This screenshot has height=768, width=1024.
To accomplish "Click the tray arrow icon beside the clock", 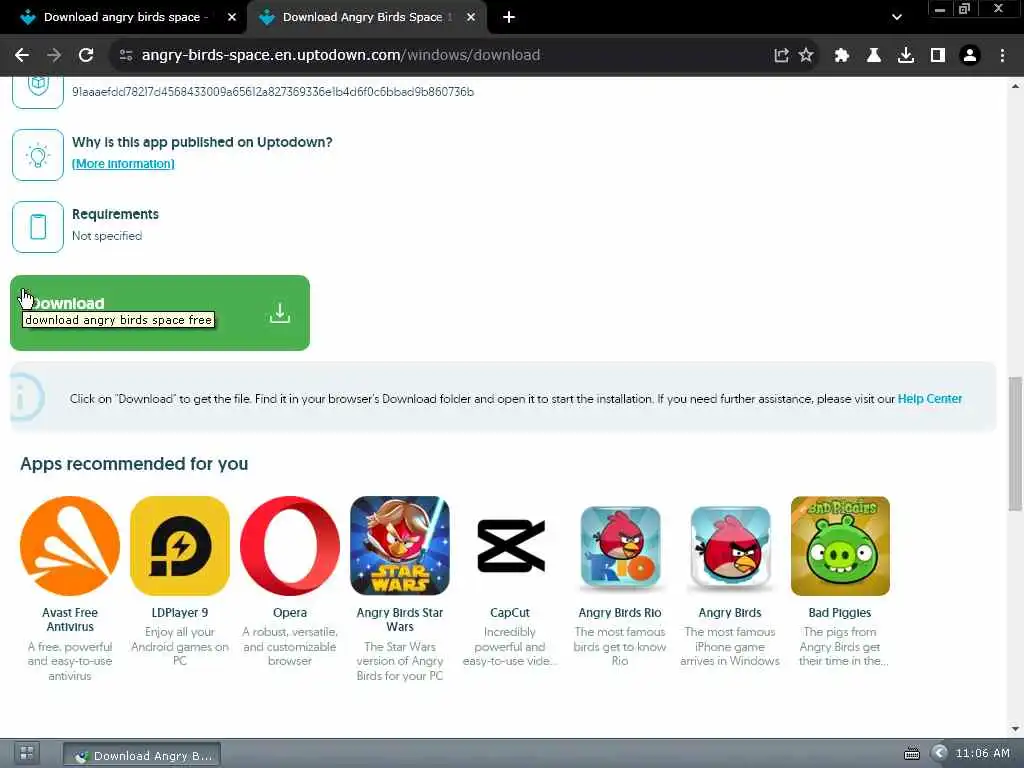I will [x=939, y=753].
